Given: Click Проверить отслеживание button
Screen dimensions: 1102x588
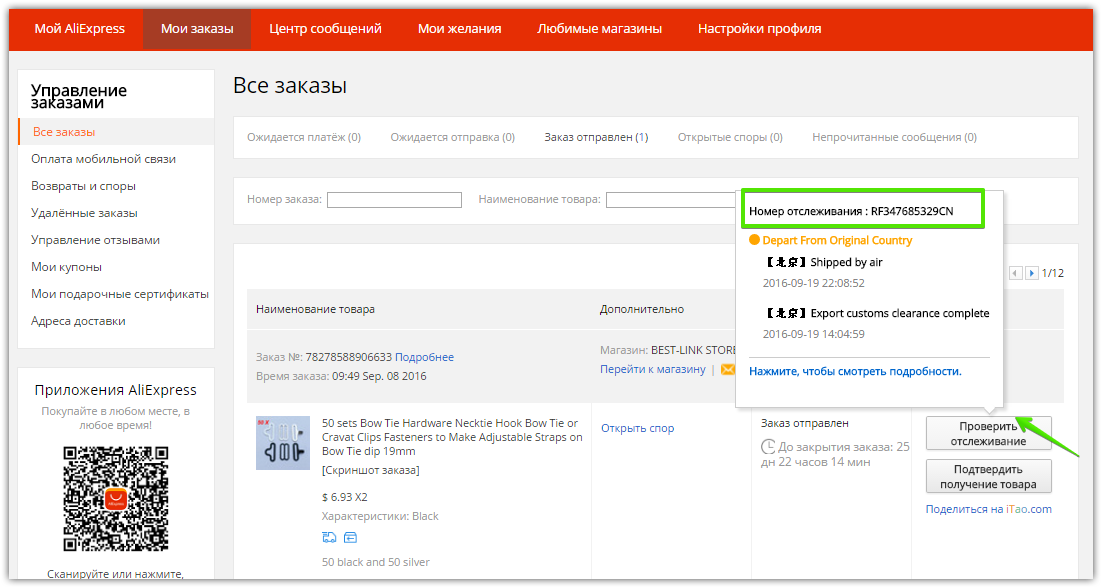Looking at the screenshot, I should (988, 433).
